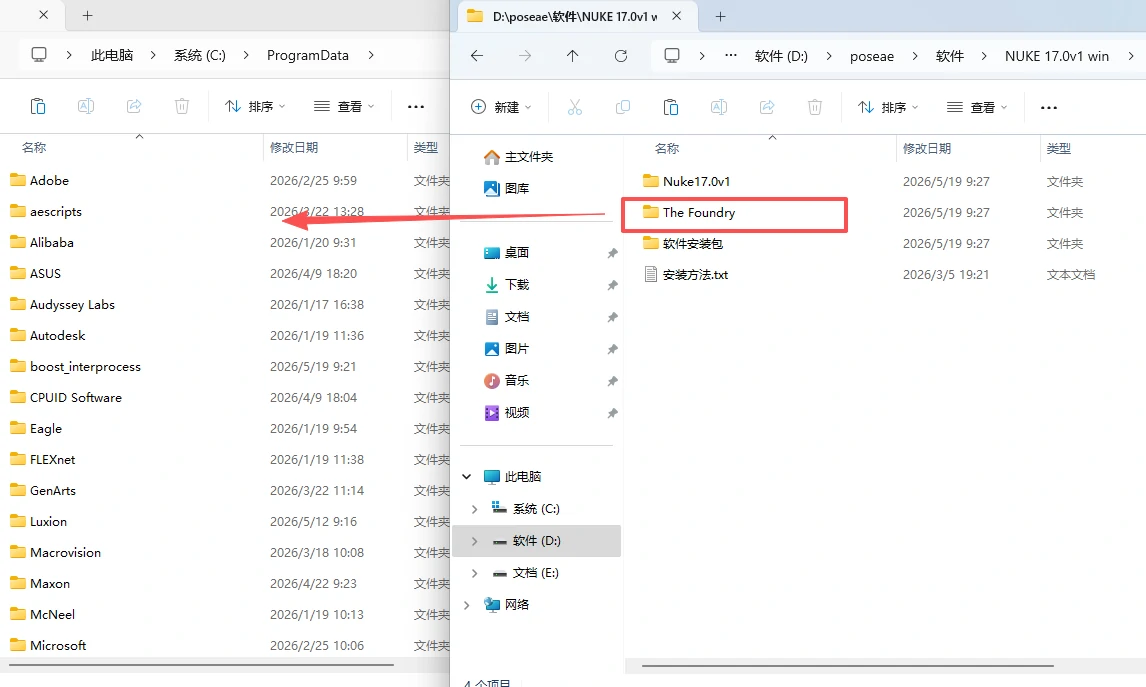Expand chevron after ProgramData in left breadcrumb
The width and height of the screenshot is (1146, 687).
click(371, 55)
